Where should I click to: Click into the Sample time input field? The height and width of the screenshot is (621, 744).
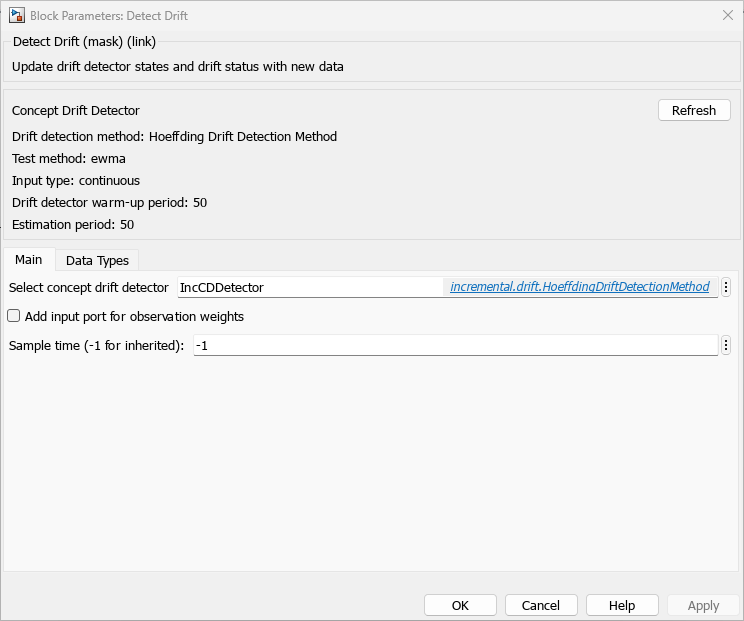tap(455, 345)
